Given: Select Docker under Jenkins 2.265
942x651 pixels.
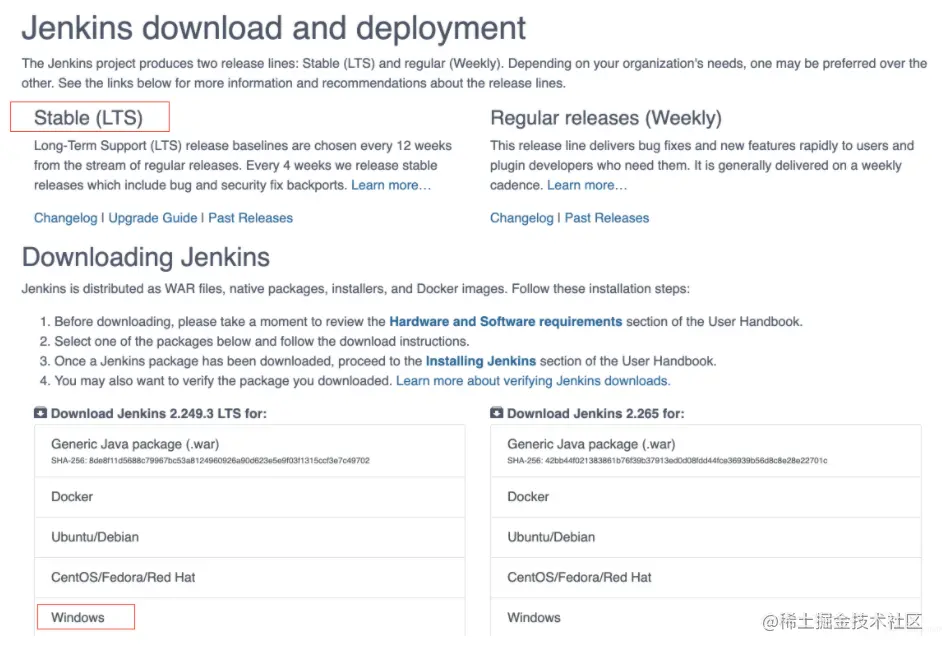Looking at the screenshot, I should [705, 497].
